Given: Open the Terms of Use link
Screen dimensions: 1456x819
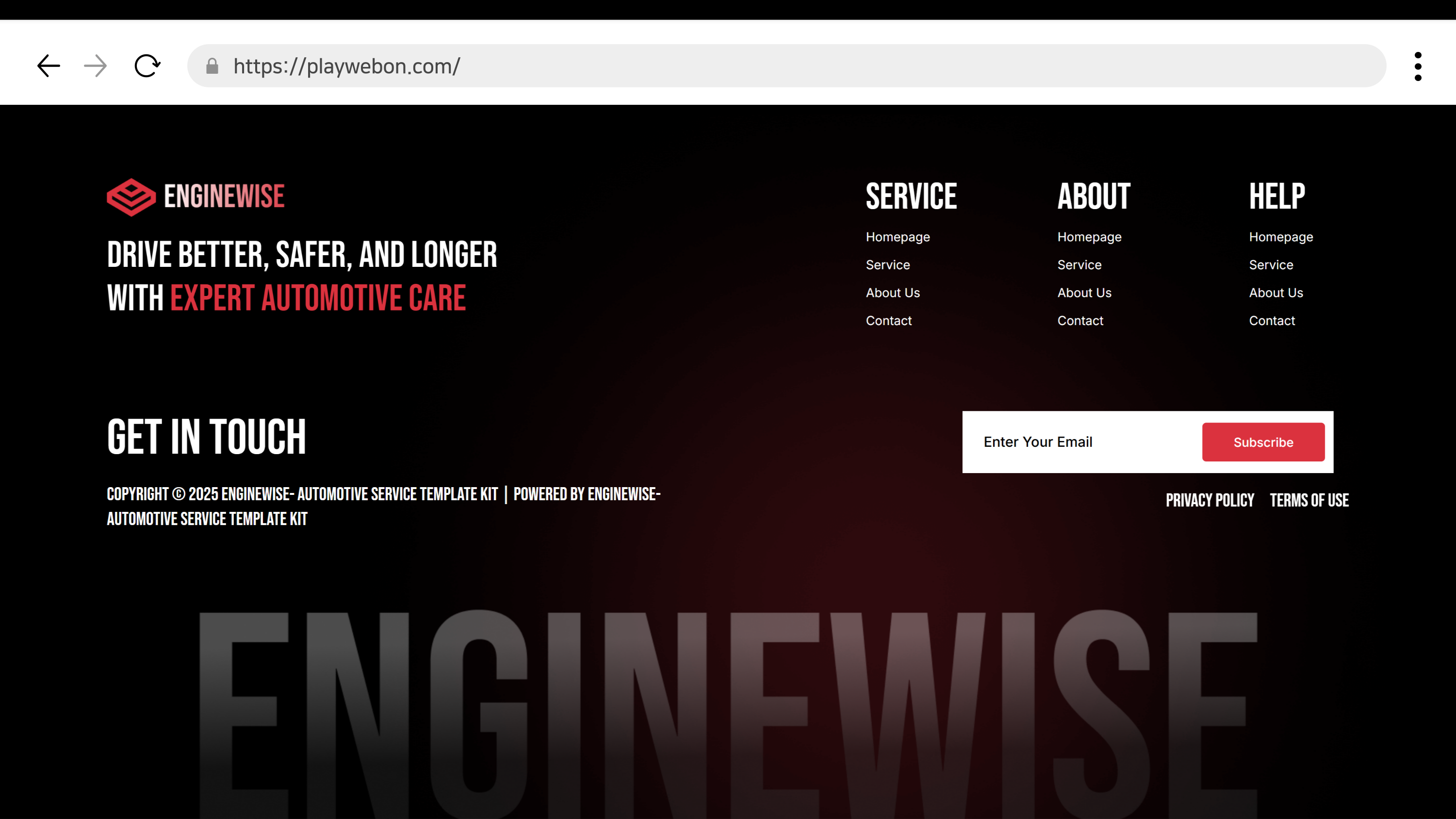Looking at the screenshot, I should coord(1309,500).
